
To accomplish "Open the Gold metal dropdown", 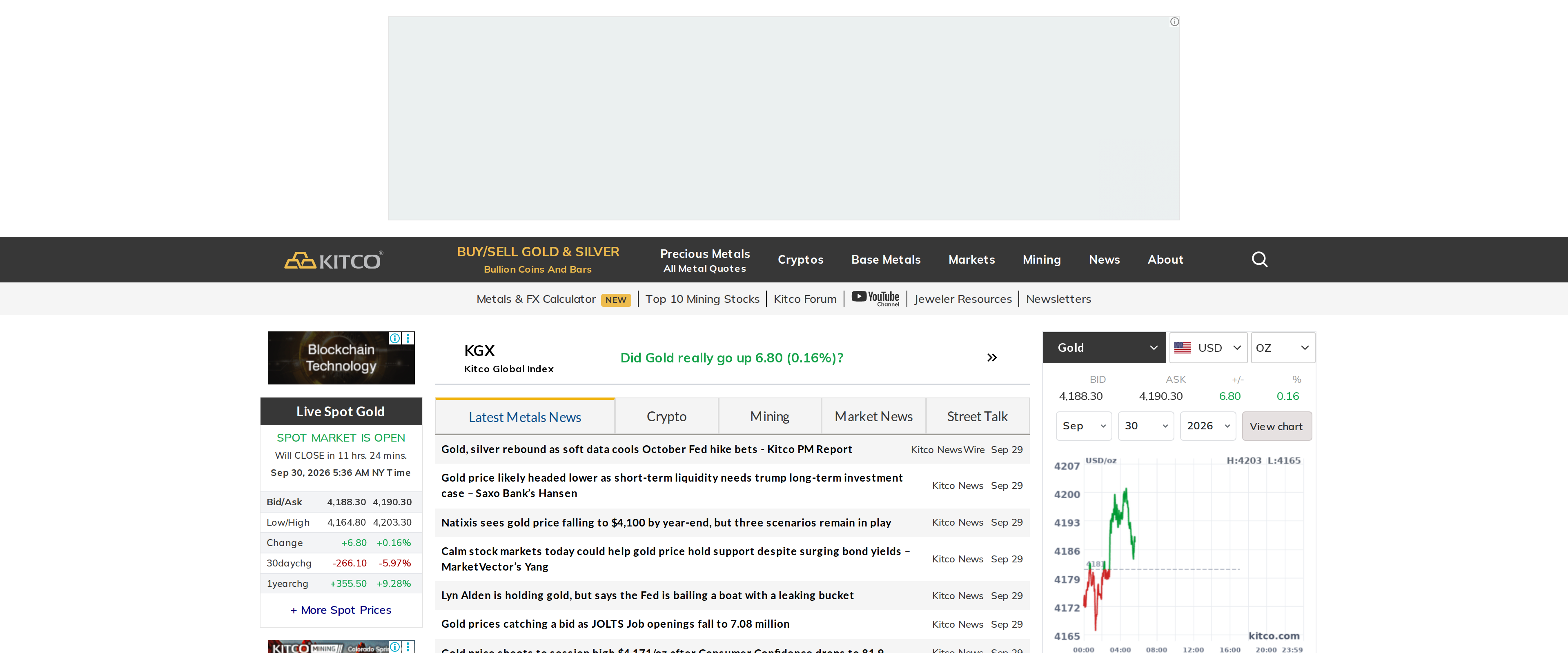I will (x=1104, y=347).
